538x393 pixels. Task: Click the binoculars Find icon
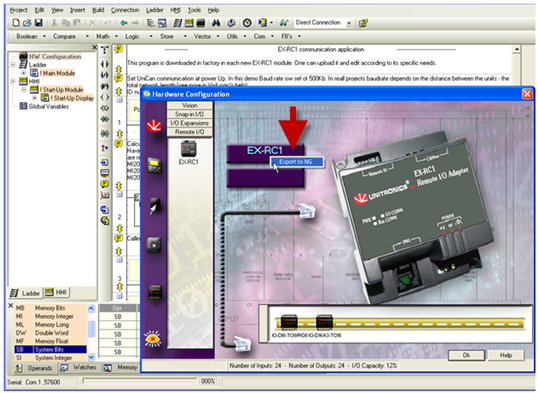pos(216,23)
